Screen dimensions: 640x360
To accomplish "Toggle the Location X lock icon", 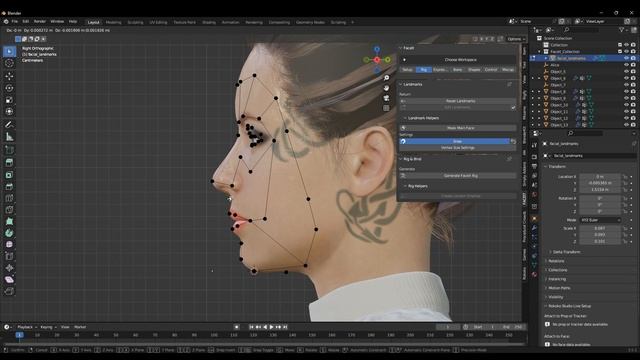I will [625, 177].
